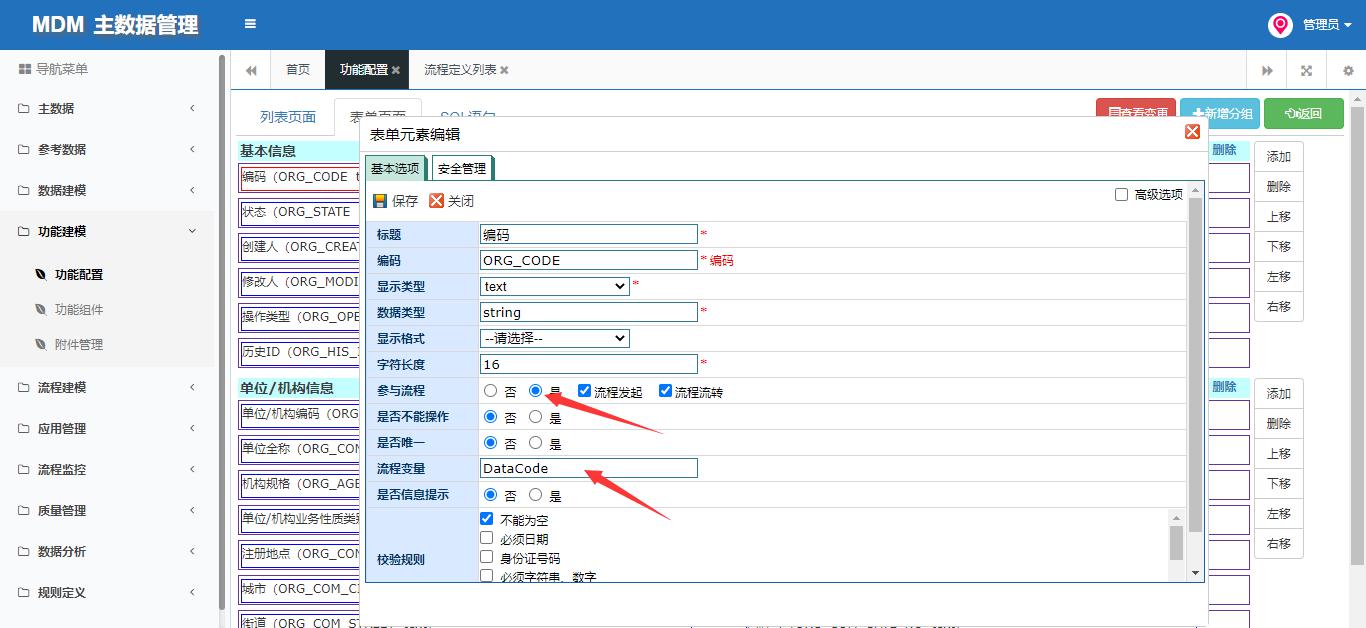
Task: Click the 流程监控 folder icon
Action: pos(24,469)
